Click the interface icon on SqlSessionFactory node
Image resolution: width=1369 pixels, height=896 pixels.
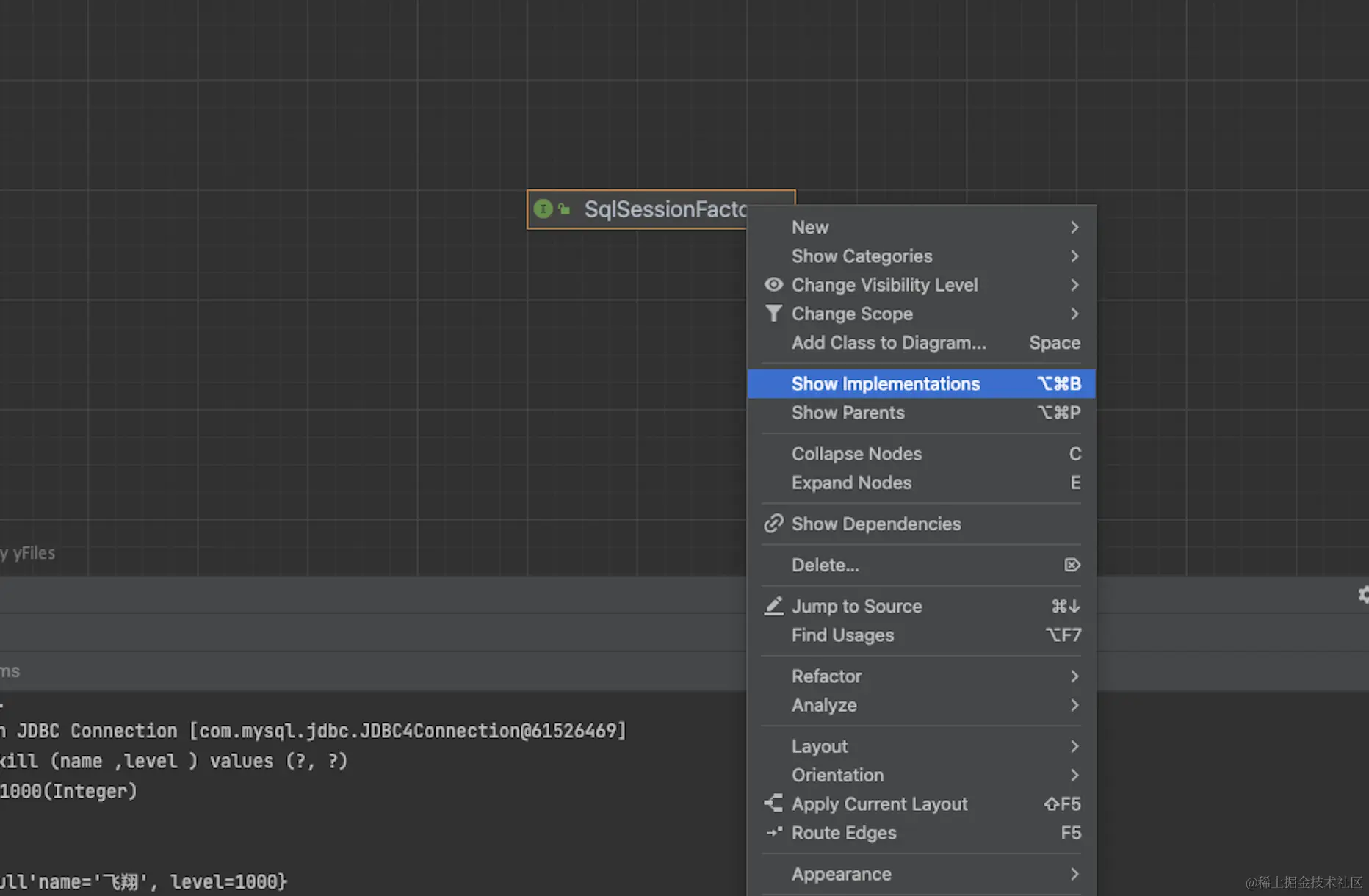543,209
